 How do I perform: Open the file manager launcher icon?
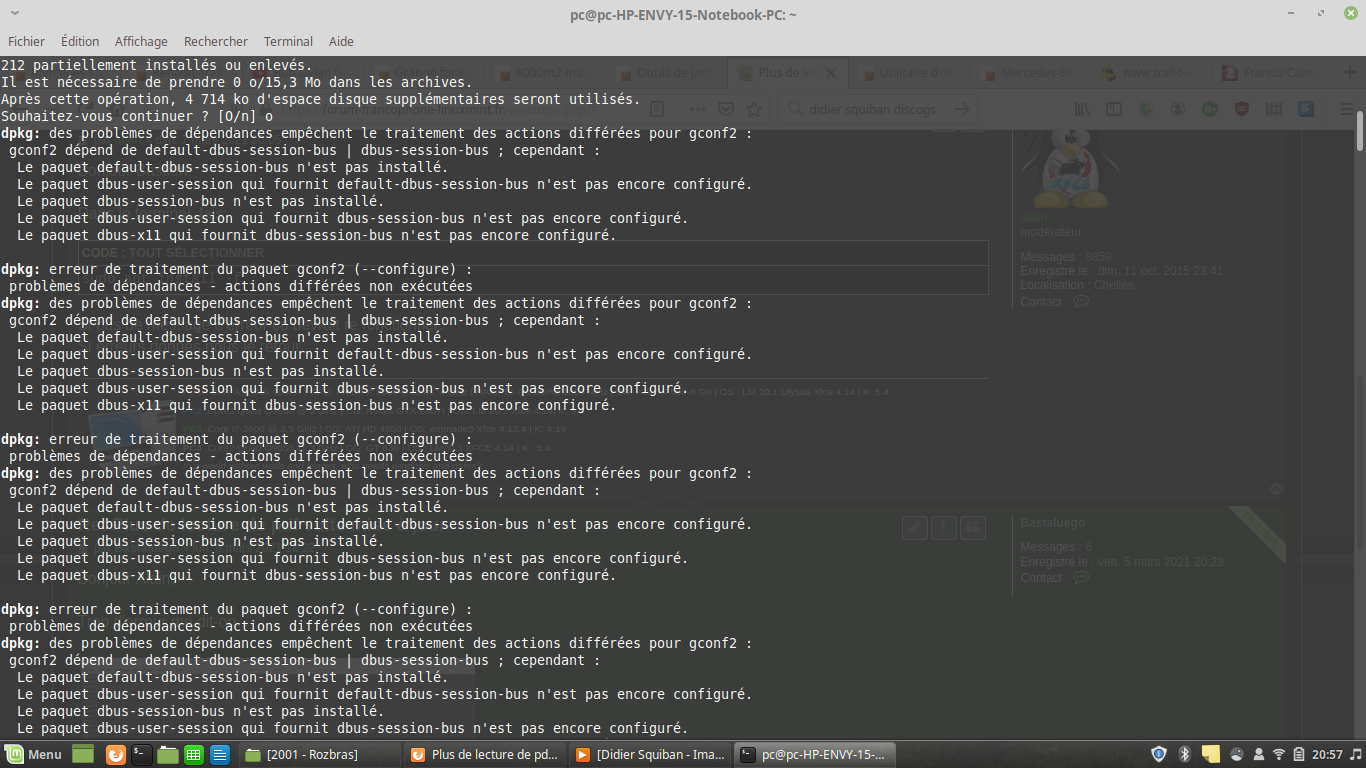168,754
